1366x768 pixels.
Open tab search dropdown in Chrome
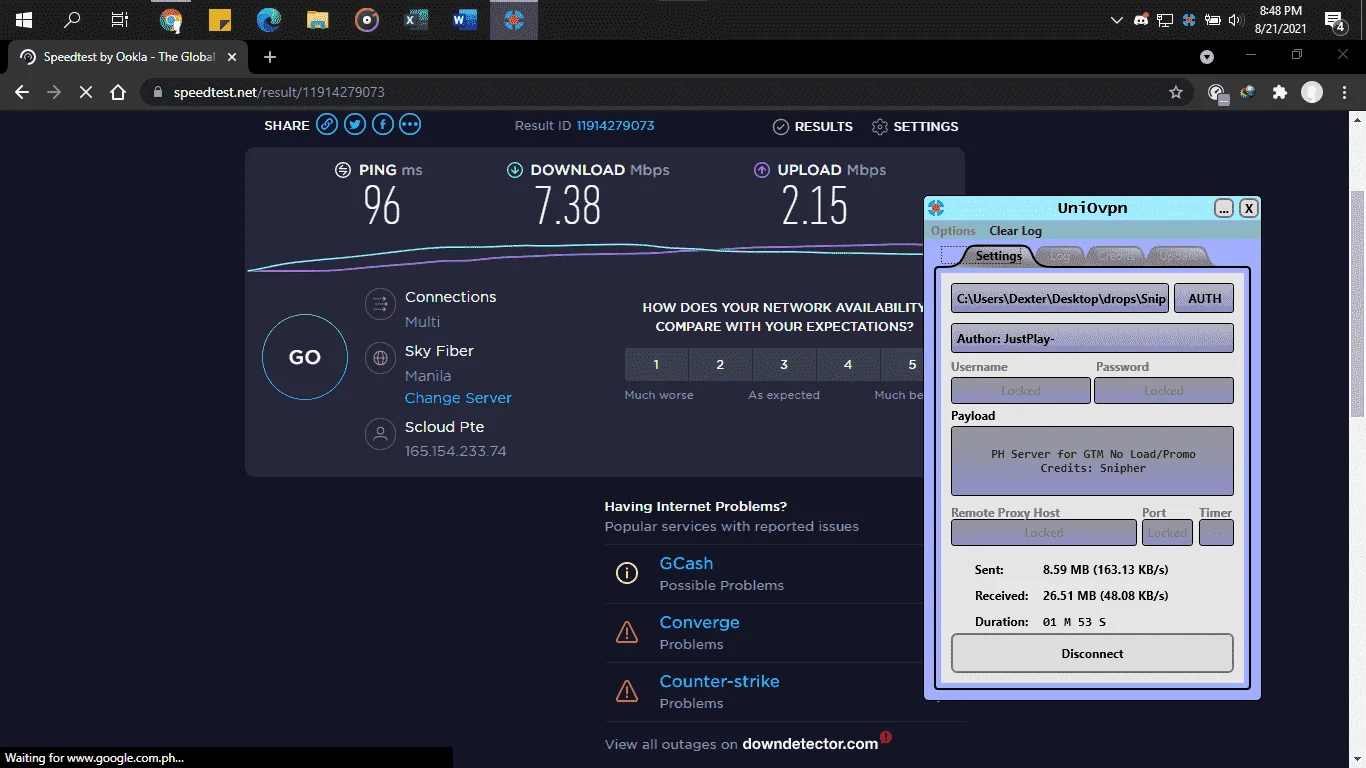(x=1207, y=57)
